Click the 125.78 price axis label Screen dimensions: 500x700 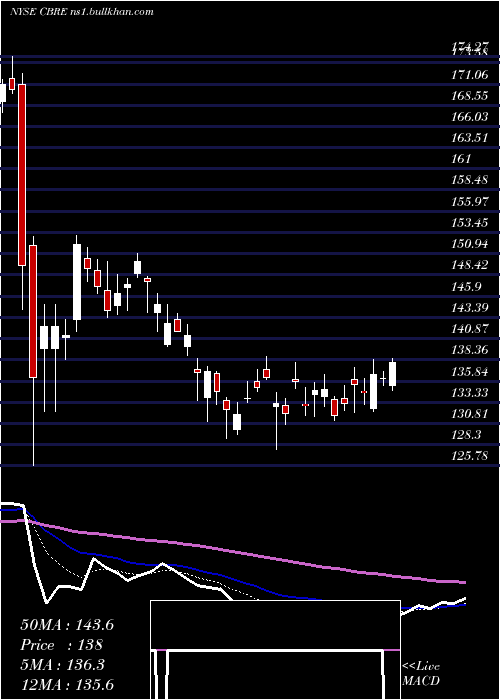[470, 456]
